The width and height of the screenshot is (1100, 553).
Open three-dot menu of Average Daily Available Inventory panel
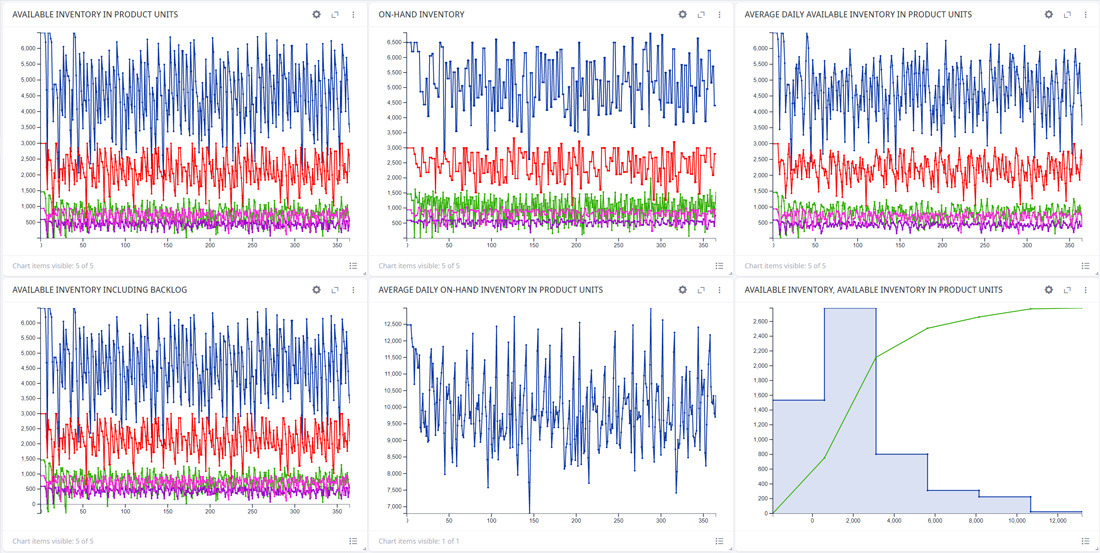coord(1085,14)
